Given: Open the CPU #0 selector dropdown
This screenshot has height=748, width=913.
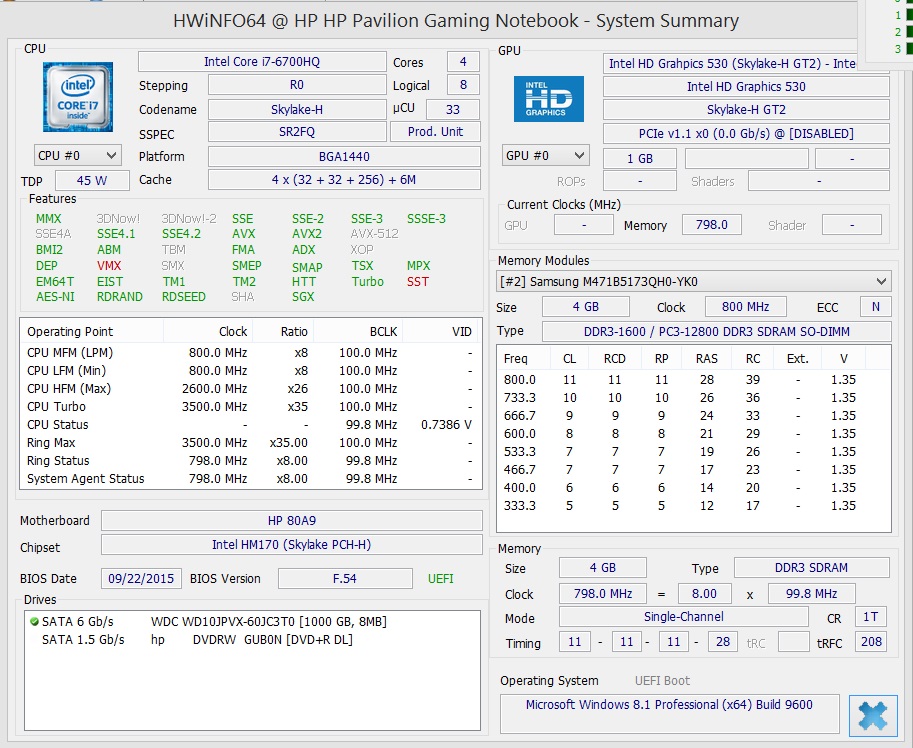Looking at the screenshot, I should [77, 156].
